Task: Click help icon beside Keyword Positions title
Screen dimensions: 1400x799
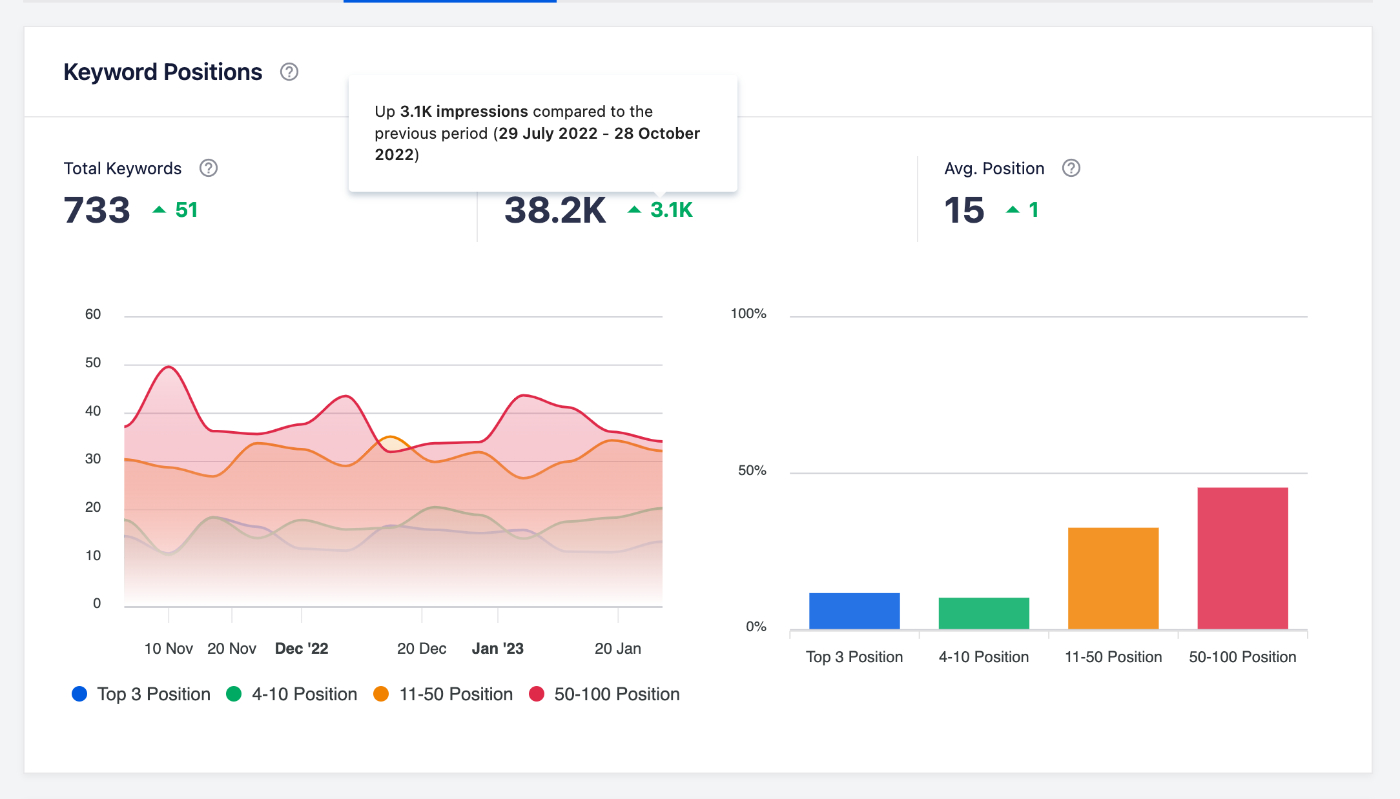Action: pyautogui.click(x=289, y=72)
